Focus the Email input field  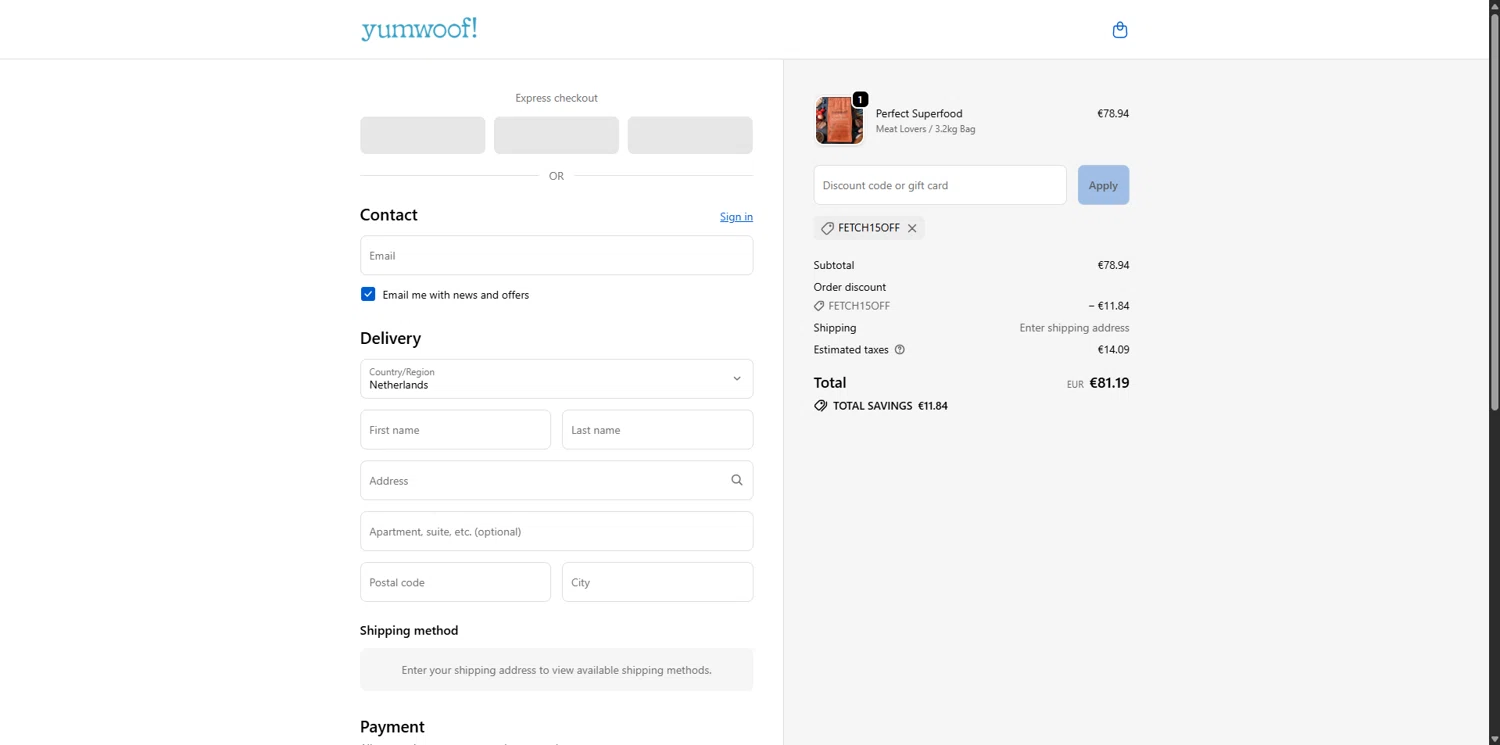point(556,255)
